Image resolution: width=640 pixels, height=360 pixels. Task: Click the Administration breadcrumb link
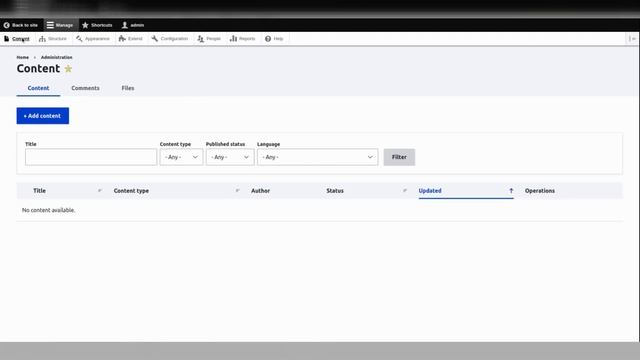click(56, 58)
